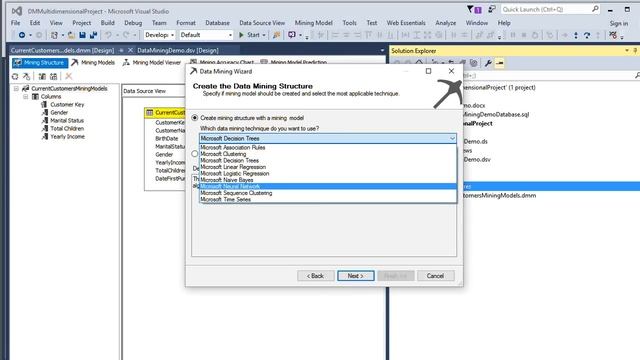The image size is (640, 360).
Task: Open the Data Source View menu
Action: pos(262,23)
